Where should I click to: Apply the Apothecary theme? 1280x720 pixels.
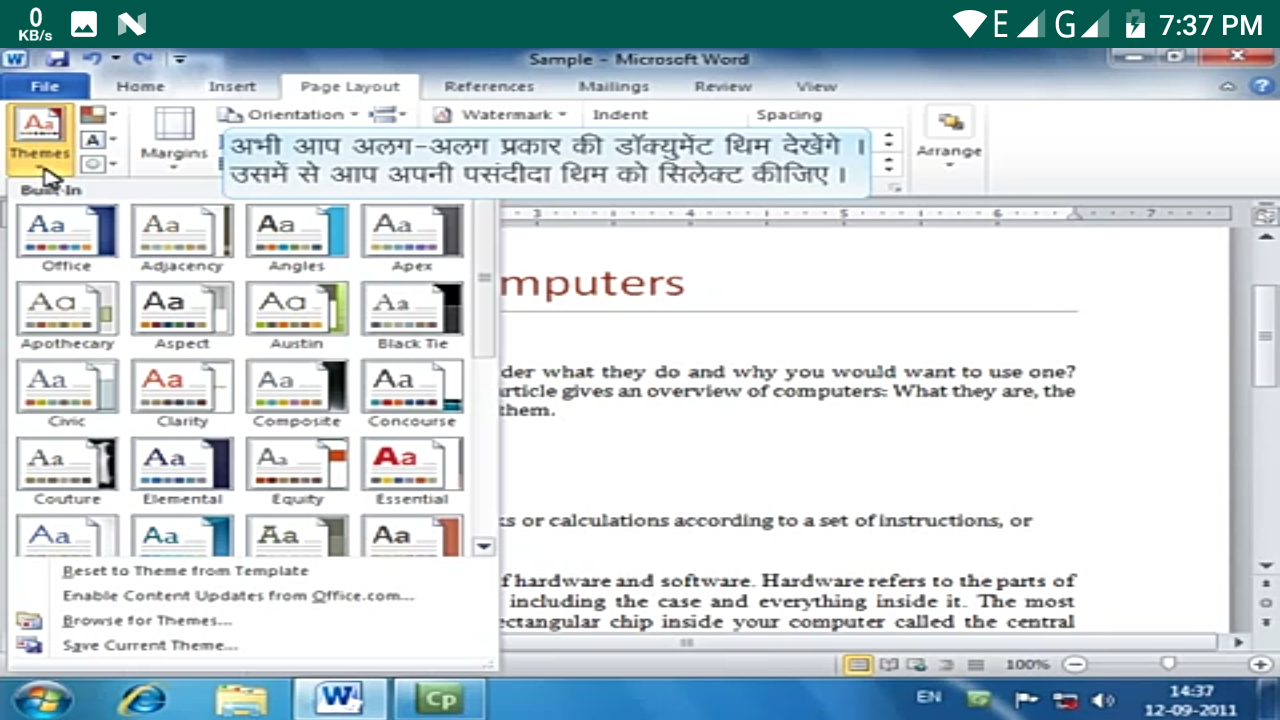click(67, 316)
